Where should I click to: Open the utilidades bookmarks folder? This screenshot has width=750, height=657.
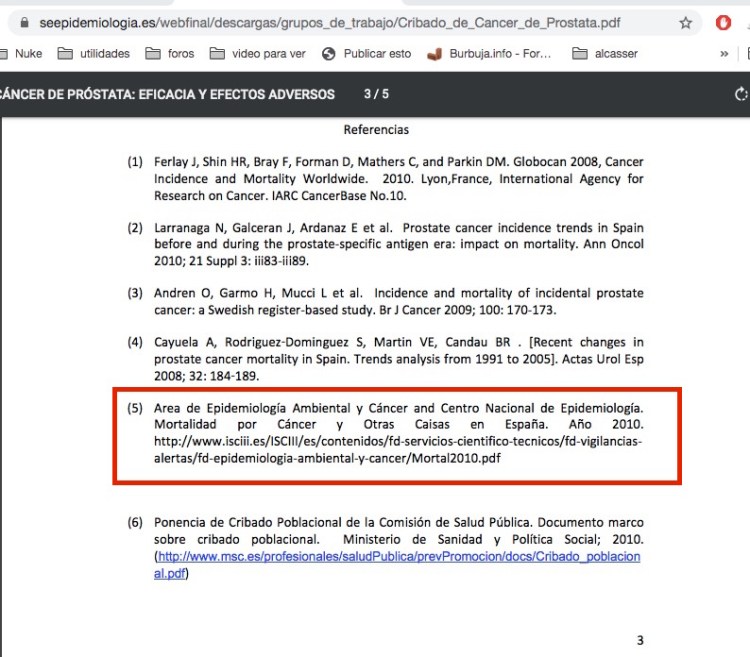(93, 54)
